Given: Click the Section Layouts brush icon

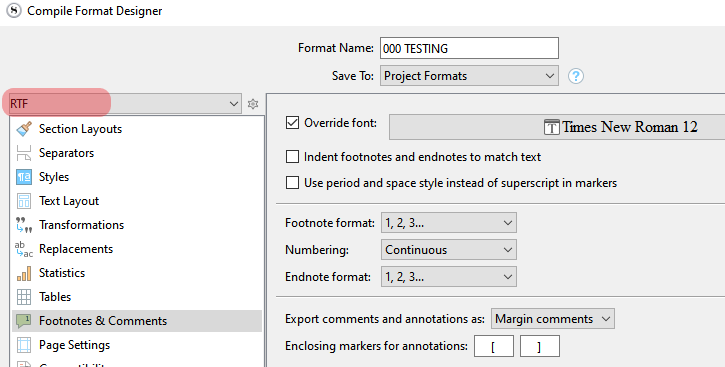Looking at the screenshot, I should [x=24, y=129].
